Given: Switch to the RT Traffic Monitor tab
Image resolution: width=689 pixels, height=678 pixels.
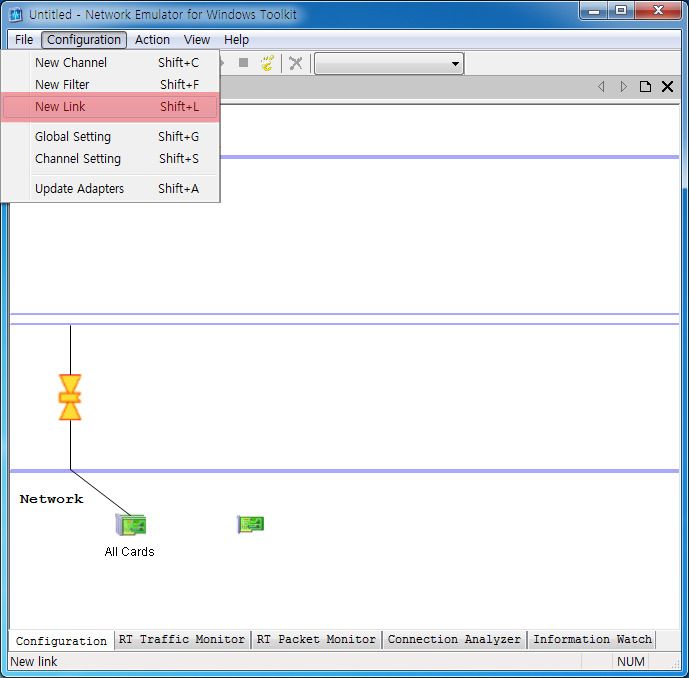Looking at the screenshot, I should pos(181,639).
